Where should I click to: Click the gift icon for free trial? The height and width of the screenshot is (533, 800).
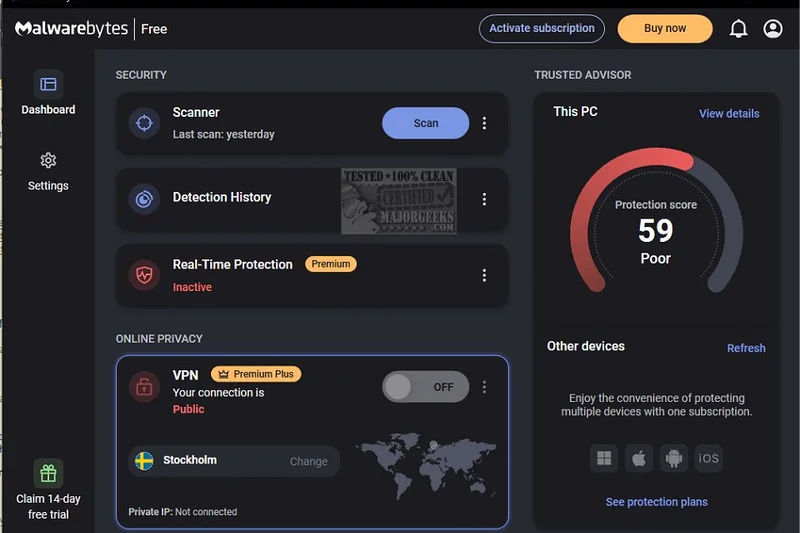[48, 473]
